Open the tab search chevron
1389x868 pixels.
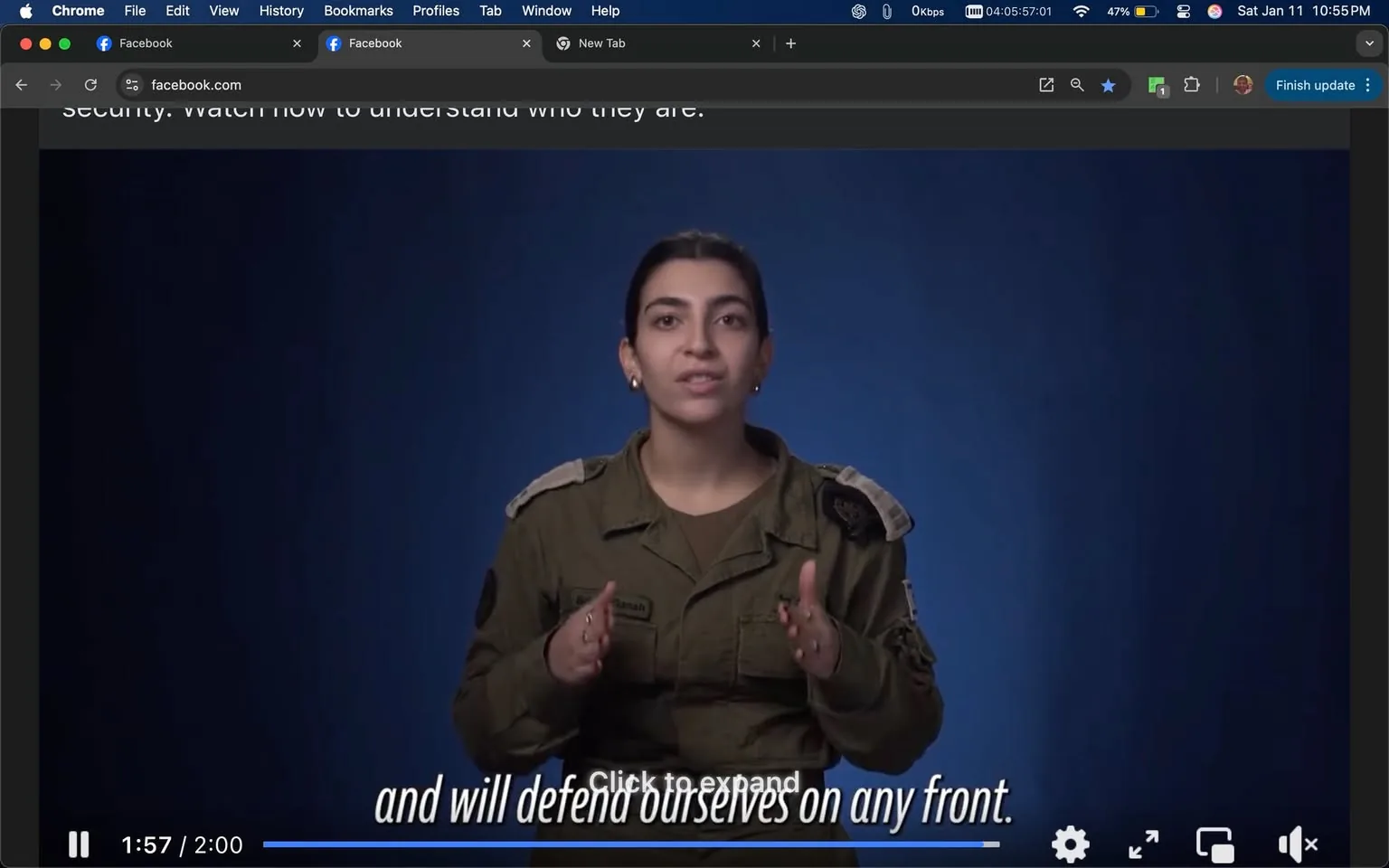1369,42
